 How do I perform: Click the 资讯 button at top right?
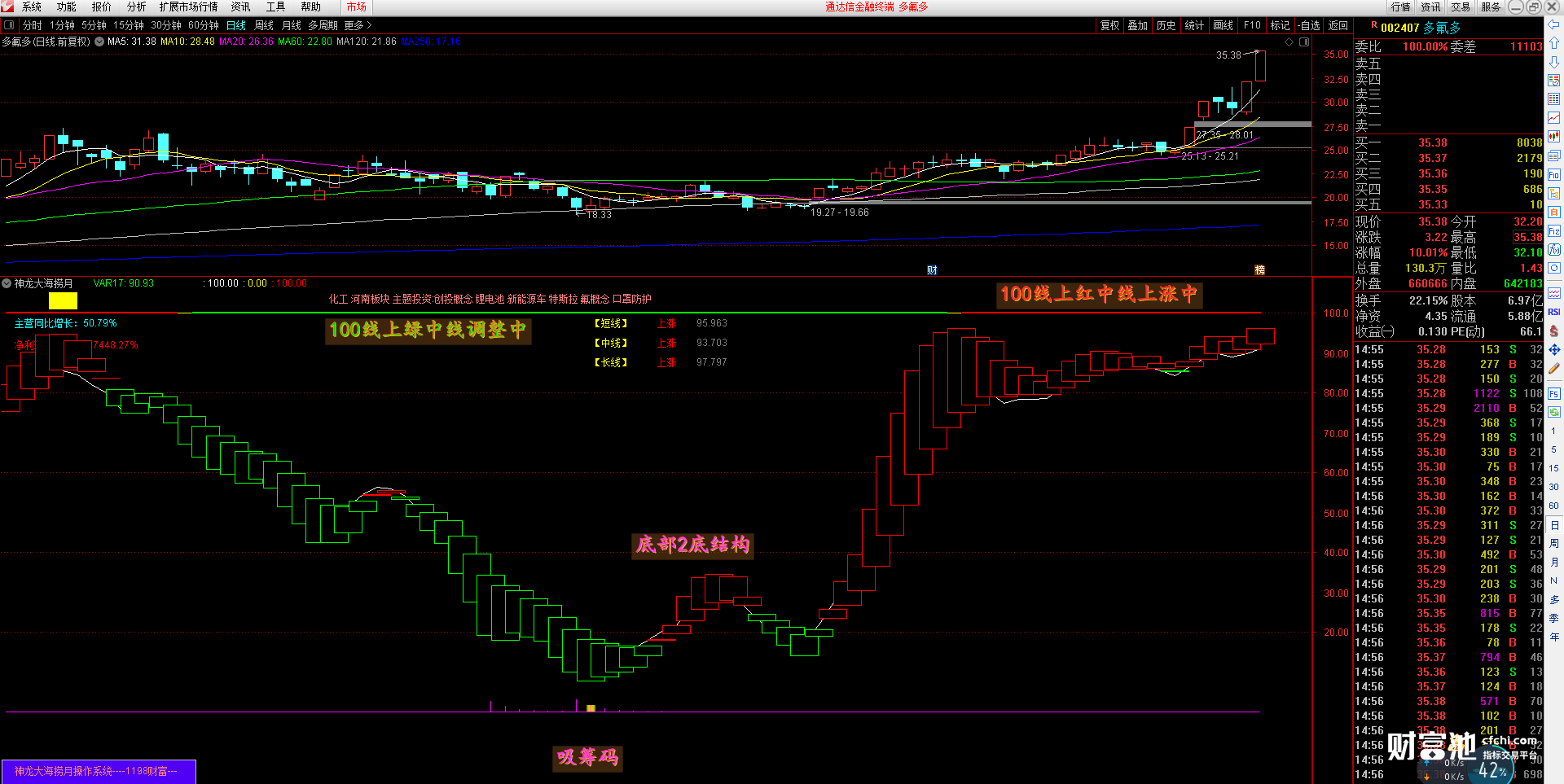tap(1430, 7)
